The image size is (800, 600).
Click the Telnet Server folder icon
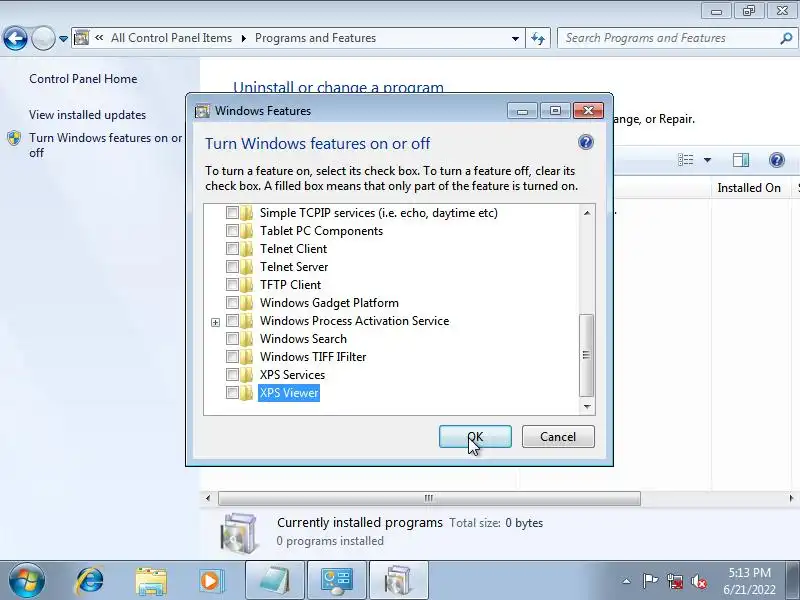click(247, 267)
